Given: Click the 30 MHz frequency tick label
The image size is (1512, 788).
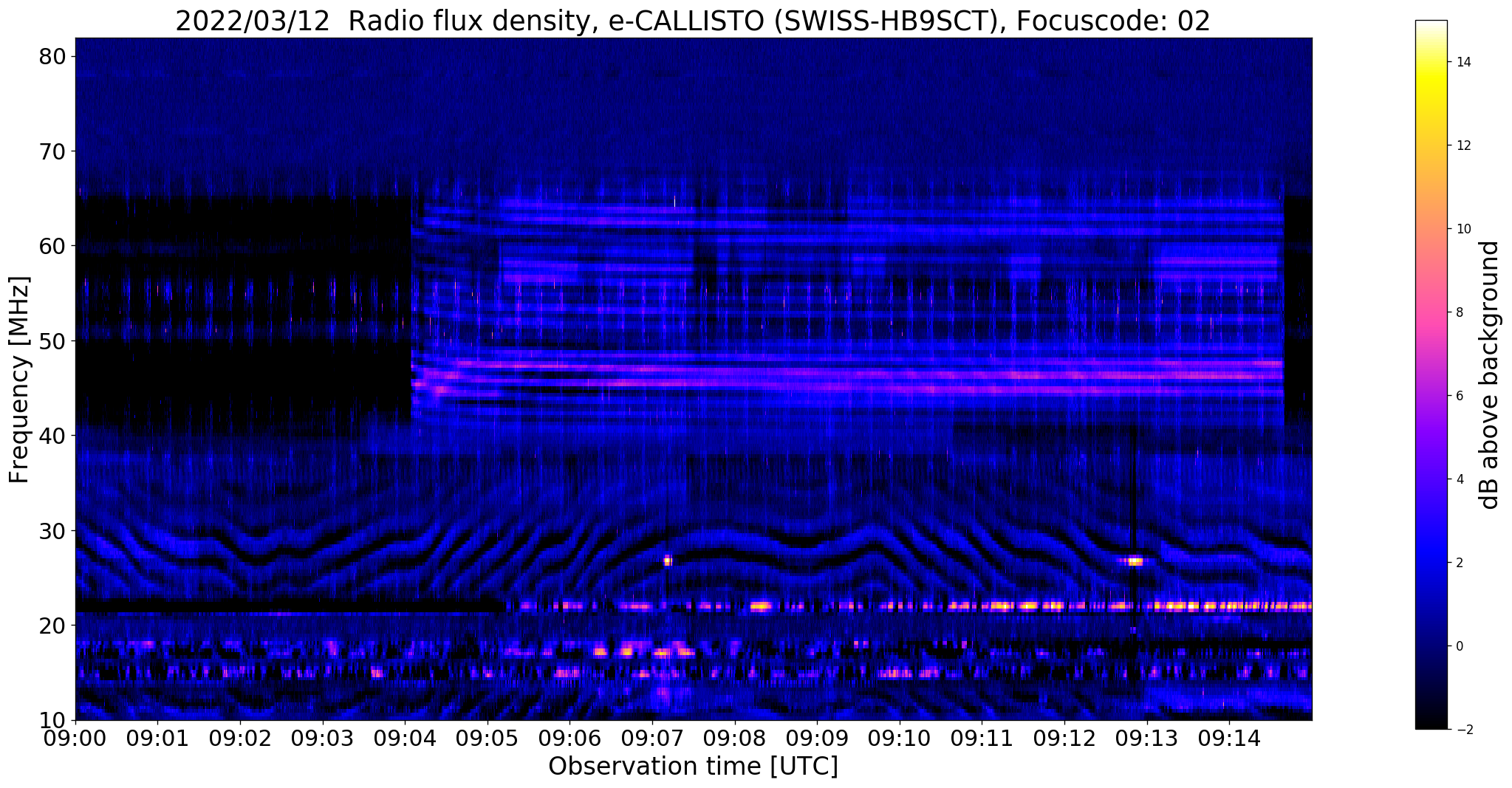Looking at the screenshot, I should [x=53, y=531].
